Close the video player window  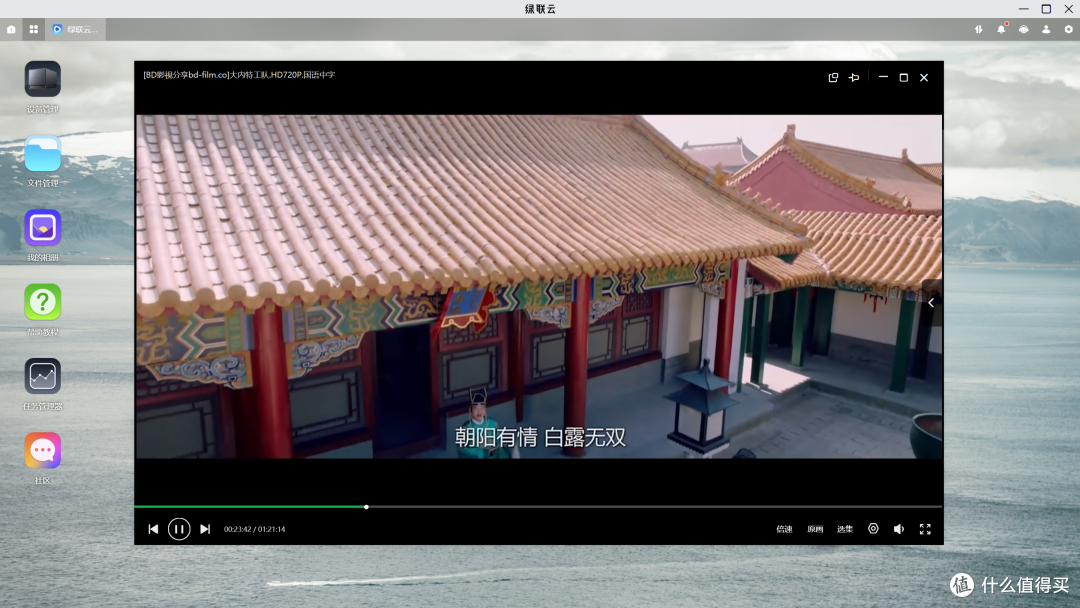(x=924, y=78)
